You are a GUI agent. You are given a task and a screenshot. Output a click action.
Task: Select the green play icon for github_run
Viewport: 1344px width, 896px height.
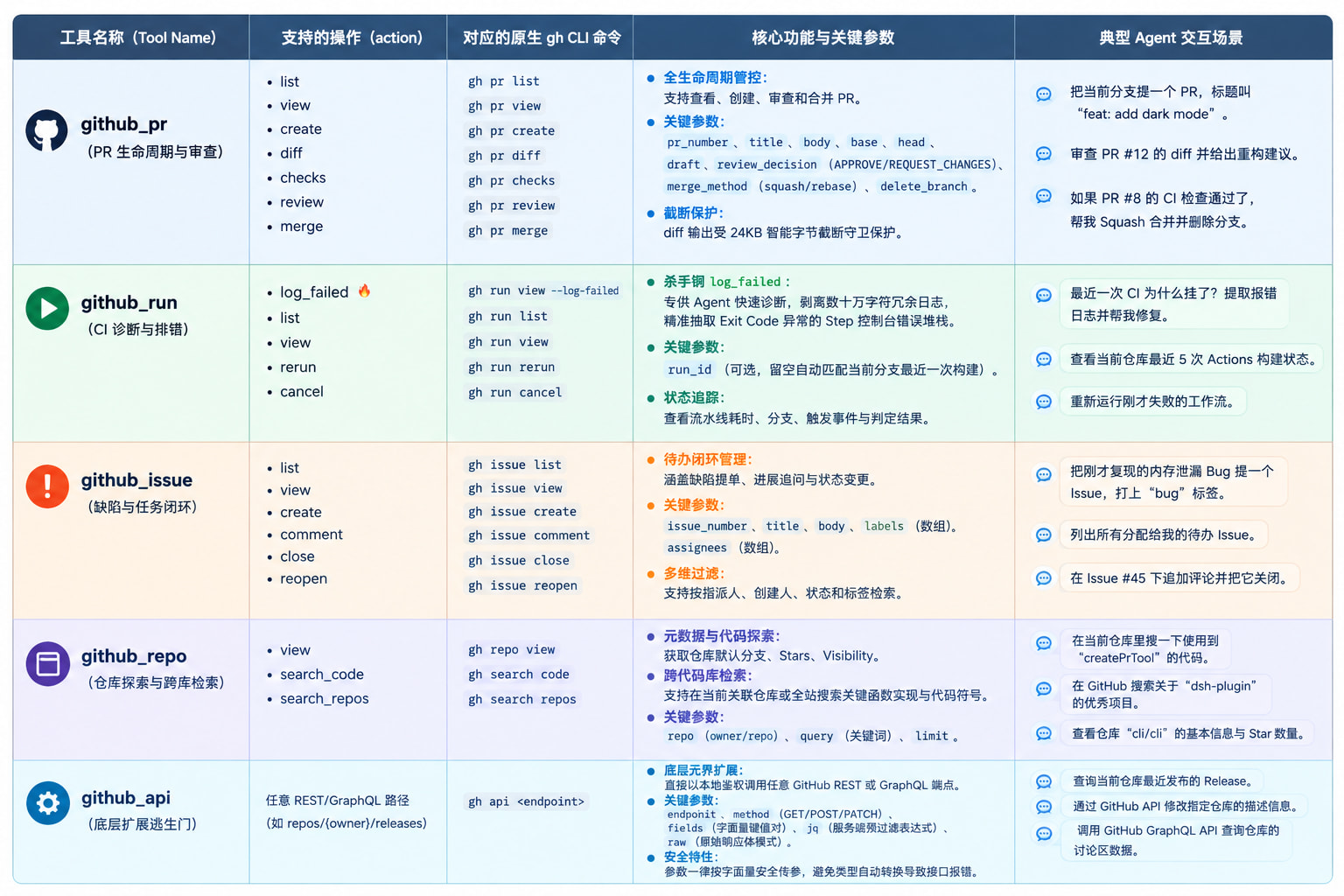tap(47, 308)
